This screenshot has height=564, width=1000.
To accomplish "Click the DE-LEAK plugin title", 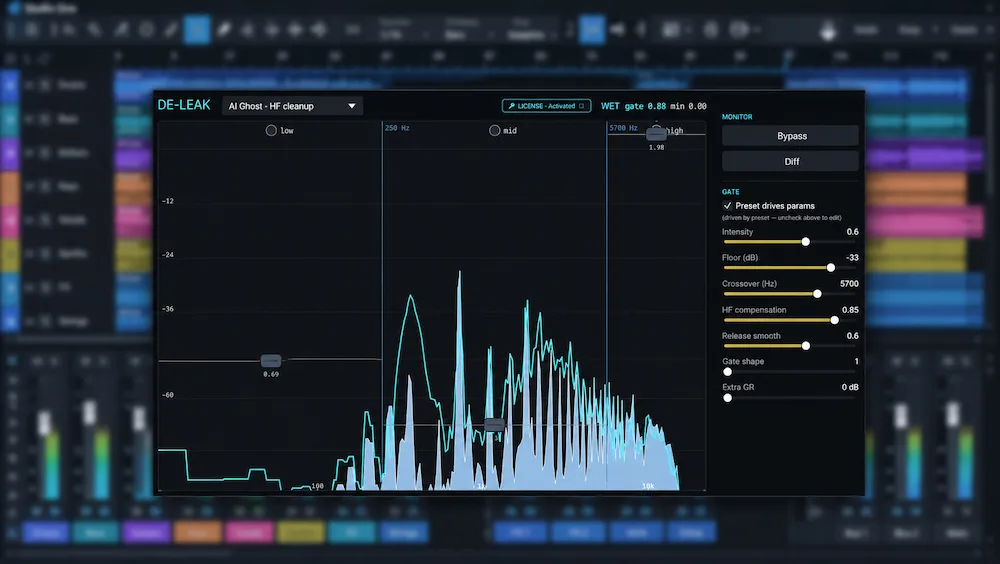I will click(x=184, y=105).
